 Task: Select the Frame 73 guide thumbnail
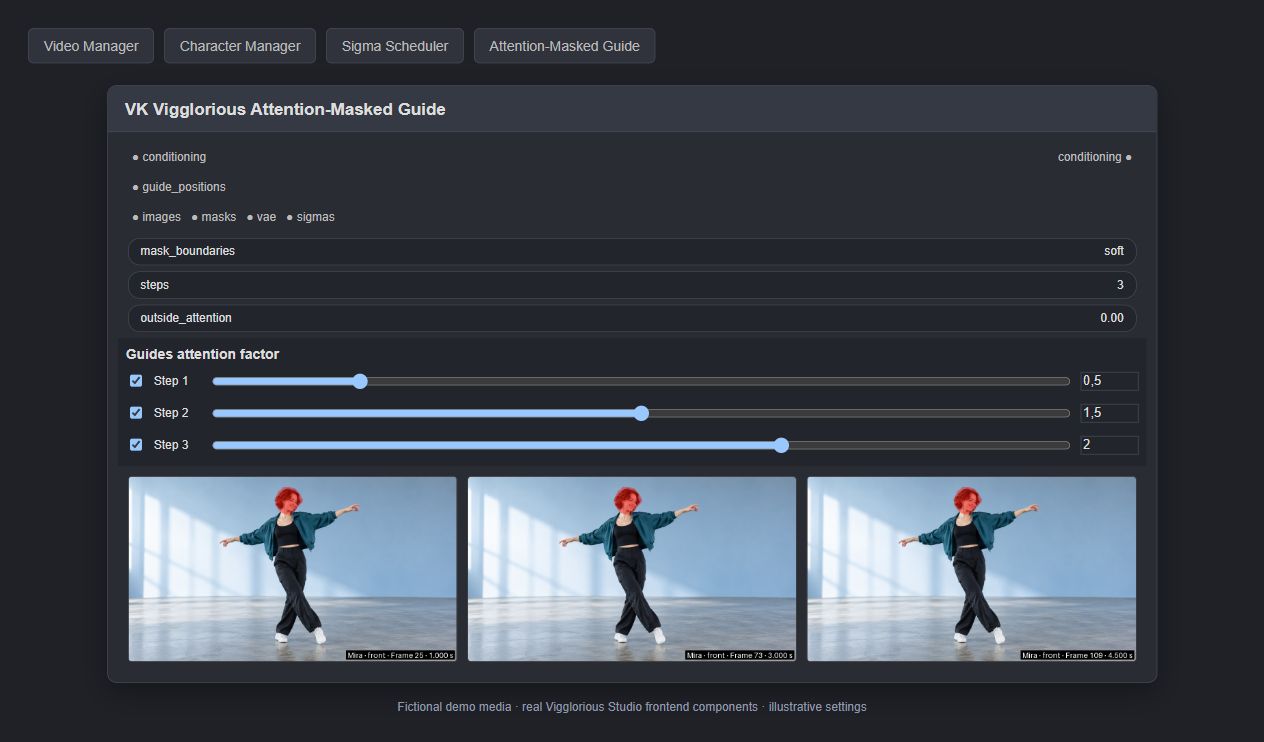(x=632, y=569)
